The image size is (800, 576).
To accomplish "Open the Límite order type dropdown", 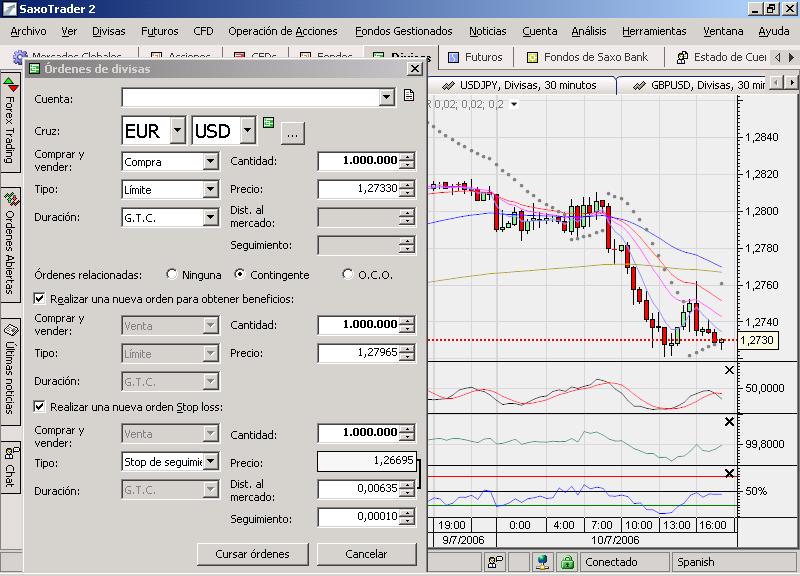I will (210, 190).
